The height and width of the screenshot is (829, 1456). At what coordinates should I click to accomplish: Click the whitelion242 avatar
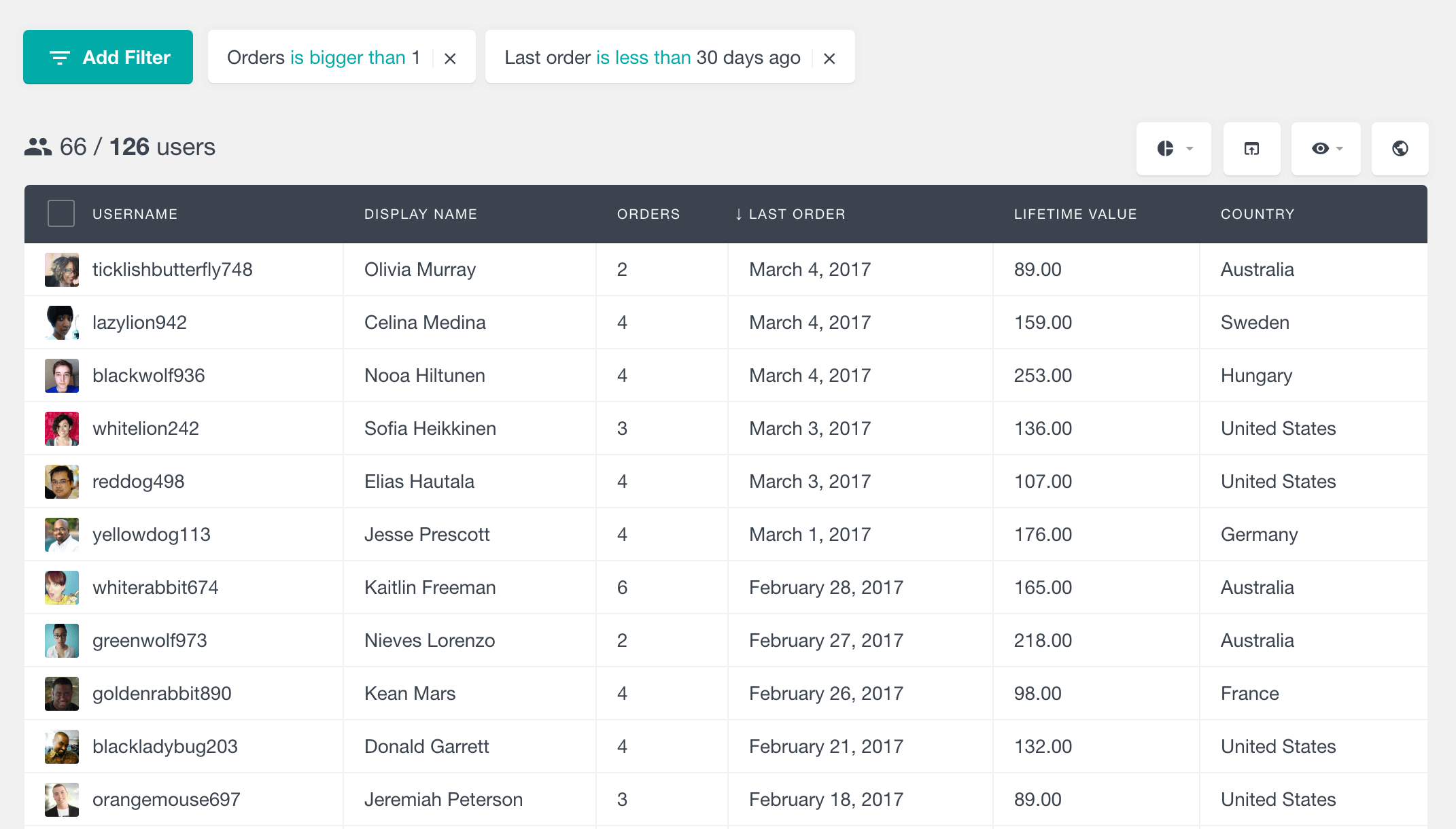62,429
